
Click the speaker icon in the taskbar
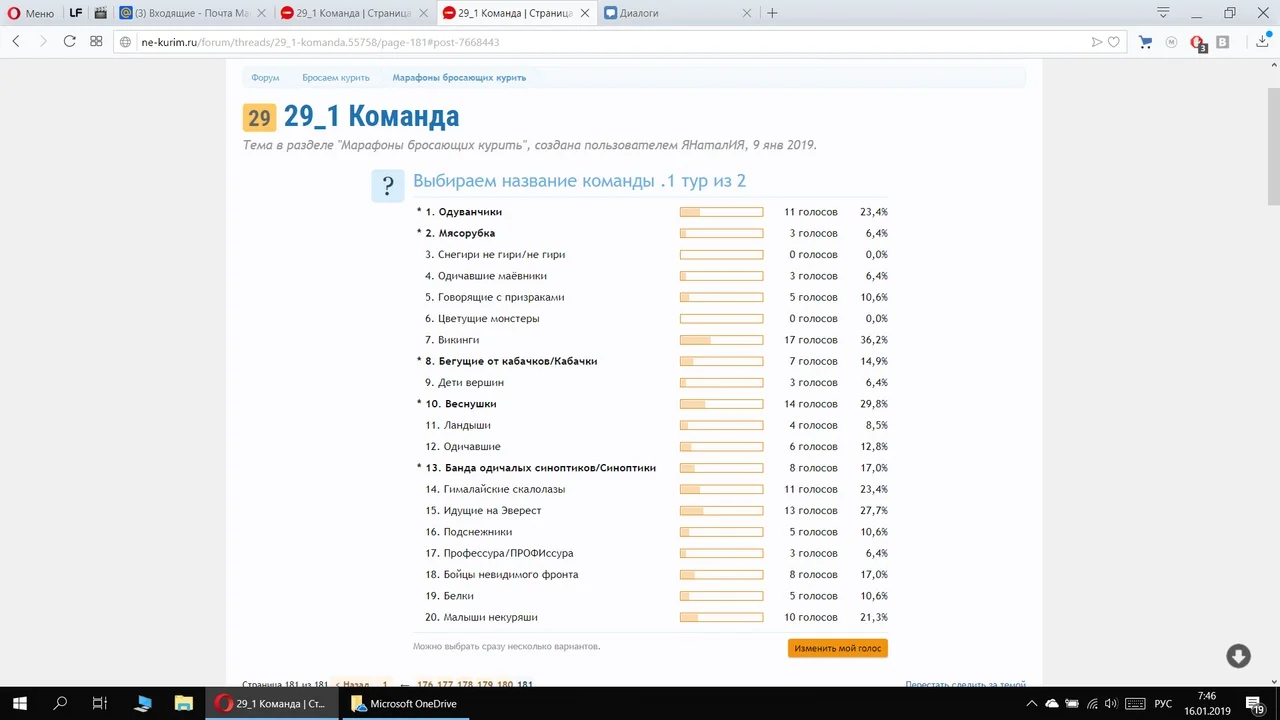(1110, 703)
